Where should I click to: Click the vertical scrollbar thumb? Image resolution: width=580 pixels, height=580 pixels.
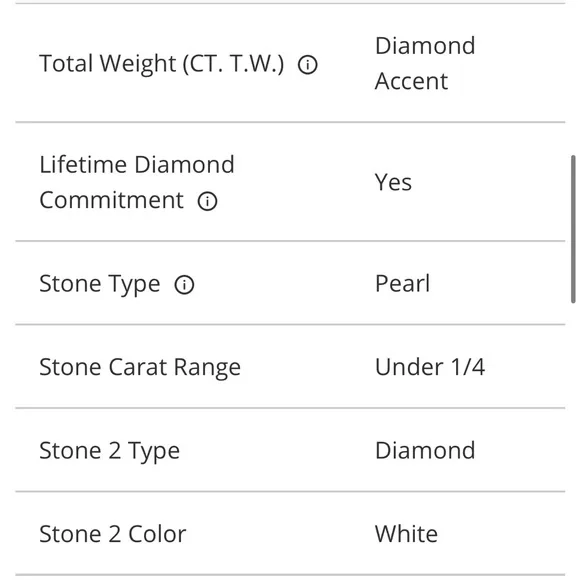pyautogui.click(x=573, y=229)
